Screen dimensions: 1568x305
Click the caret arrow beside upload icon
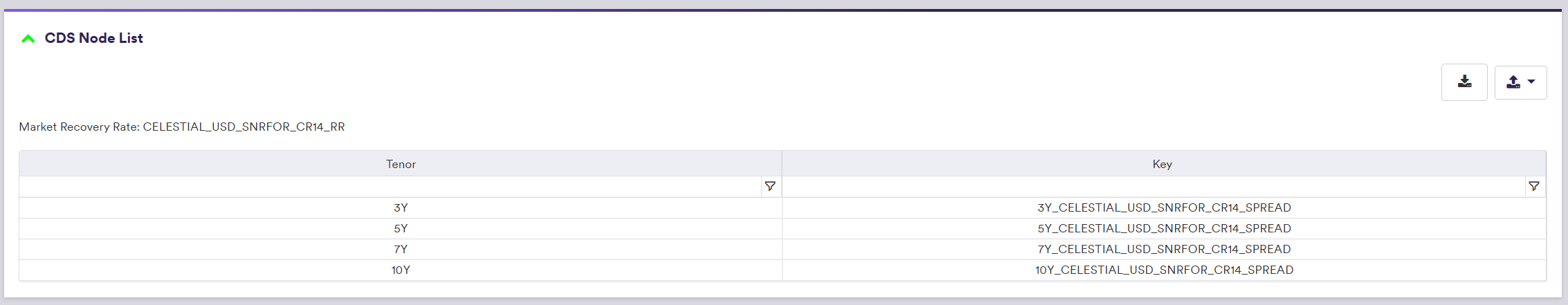[x=1531, y=82]
